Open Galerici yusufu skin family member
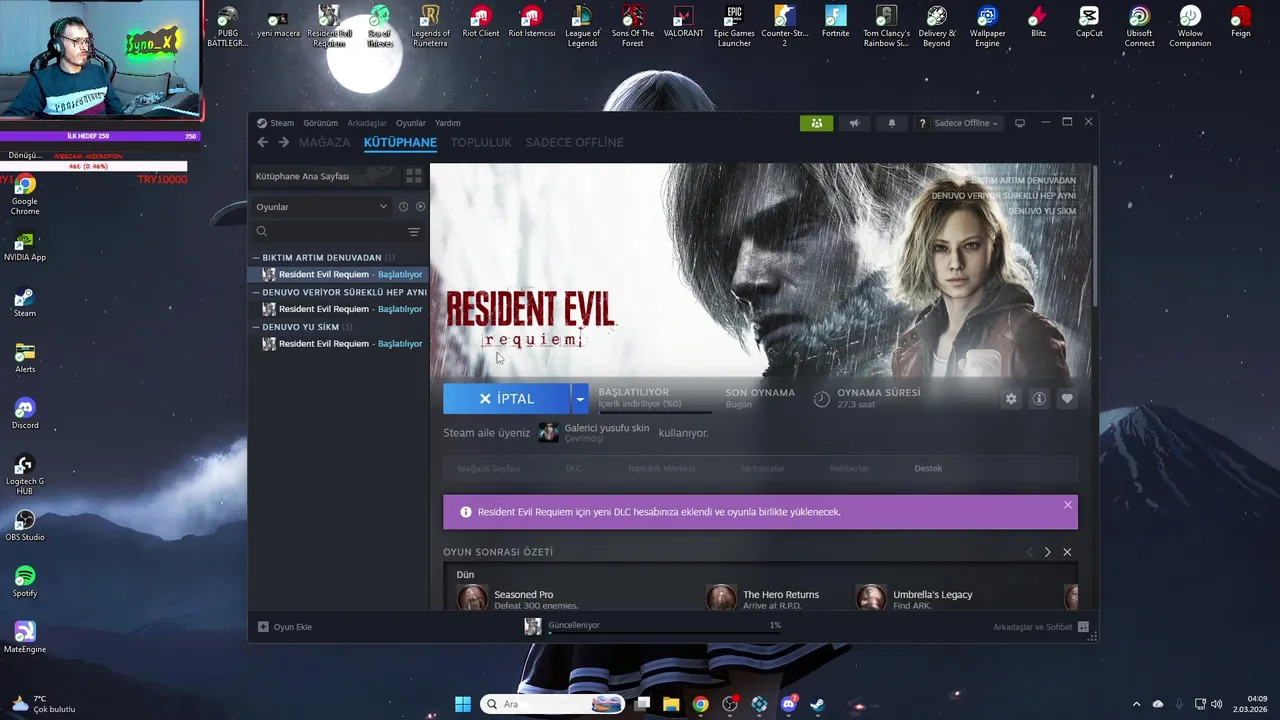1280x720 pixels. tap(595, 432)
